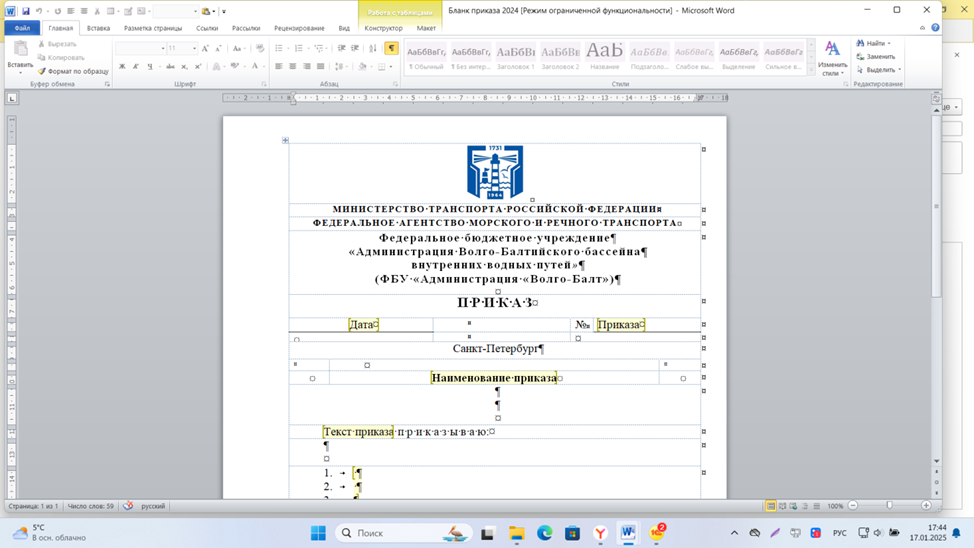
Task: Toggle bold formatting (Ж)
Action: pos(122,66)
